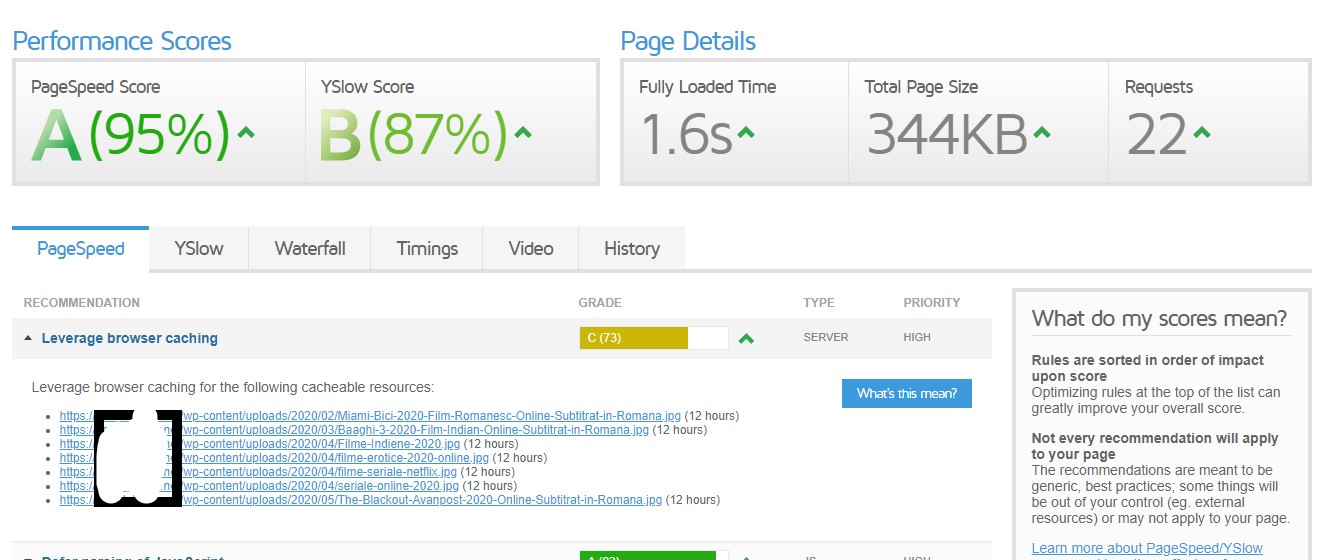Image resolution: width=1328 pixels, height=560 pixels.
Task: Open the filme-seriale-netflix.jpg link
Action: coord(258,472)
